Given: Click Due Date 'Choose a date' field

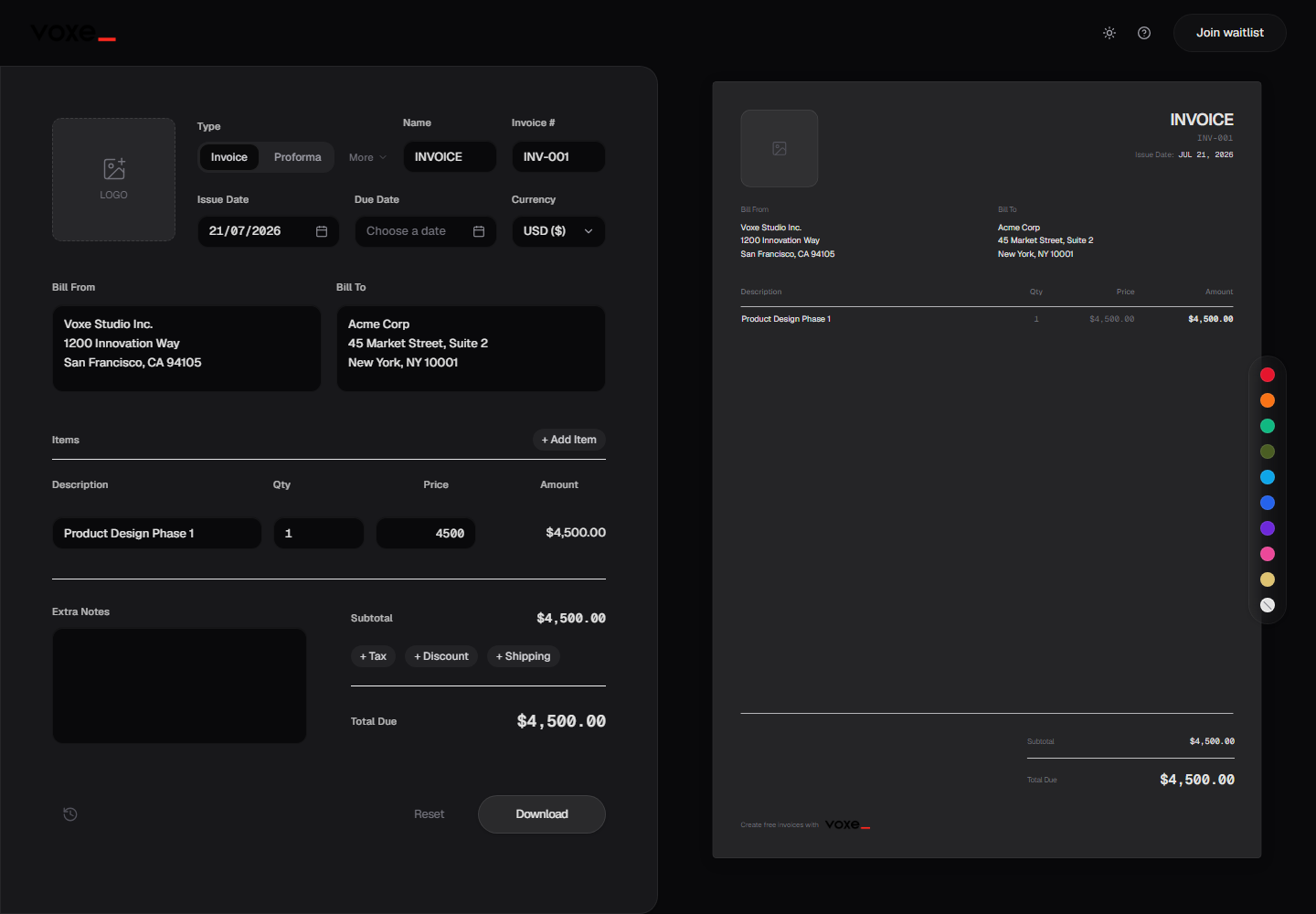Looking at the screenshot, I should tap(425, 231).
